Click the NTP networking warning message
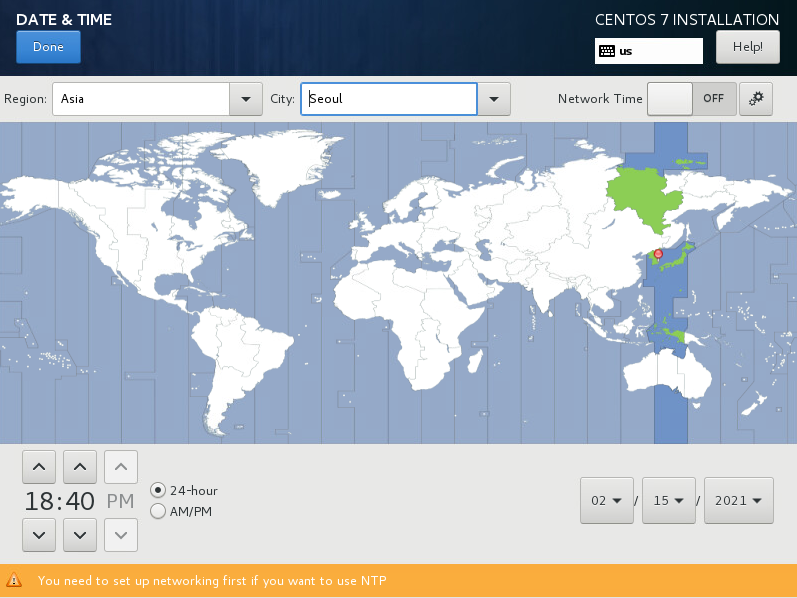 (212, 580)
